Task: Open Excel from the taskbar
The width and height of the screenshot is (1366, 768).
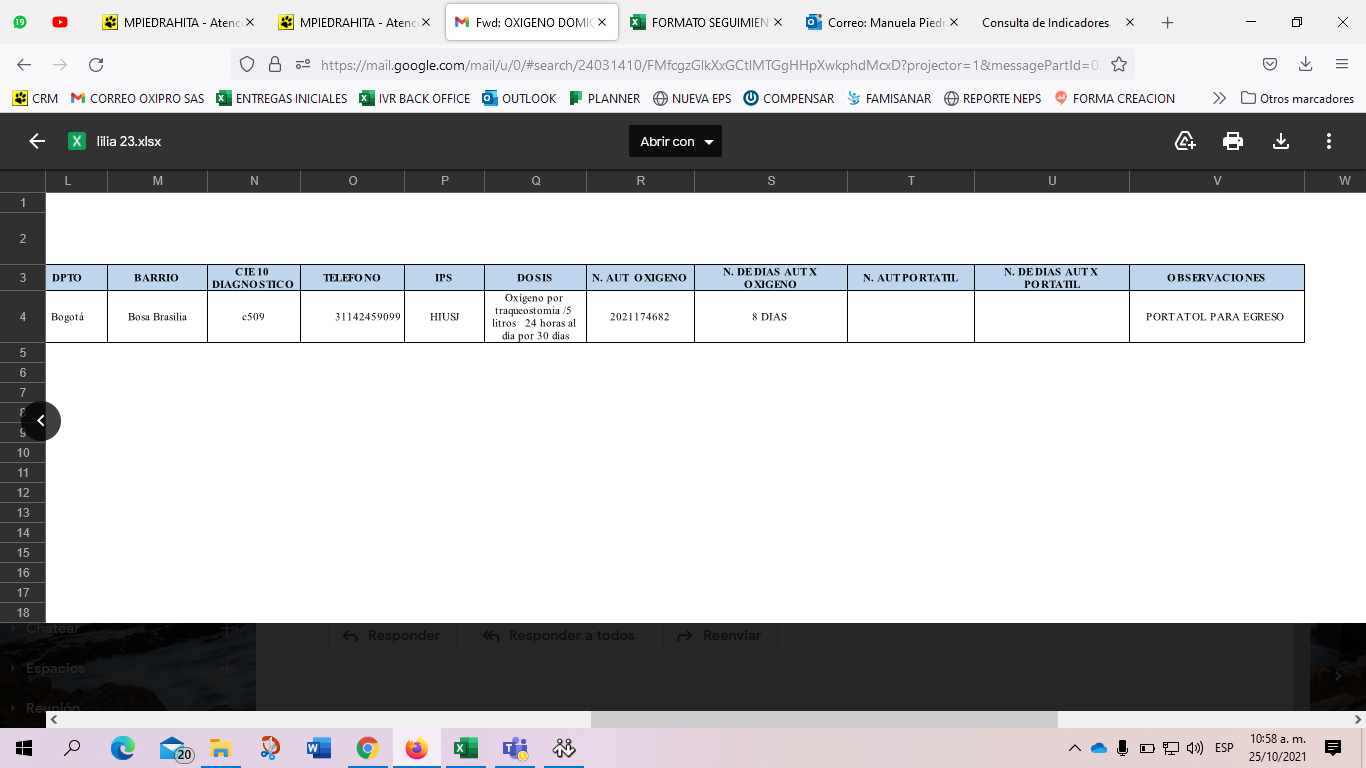Action: [x=465, y=747]
